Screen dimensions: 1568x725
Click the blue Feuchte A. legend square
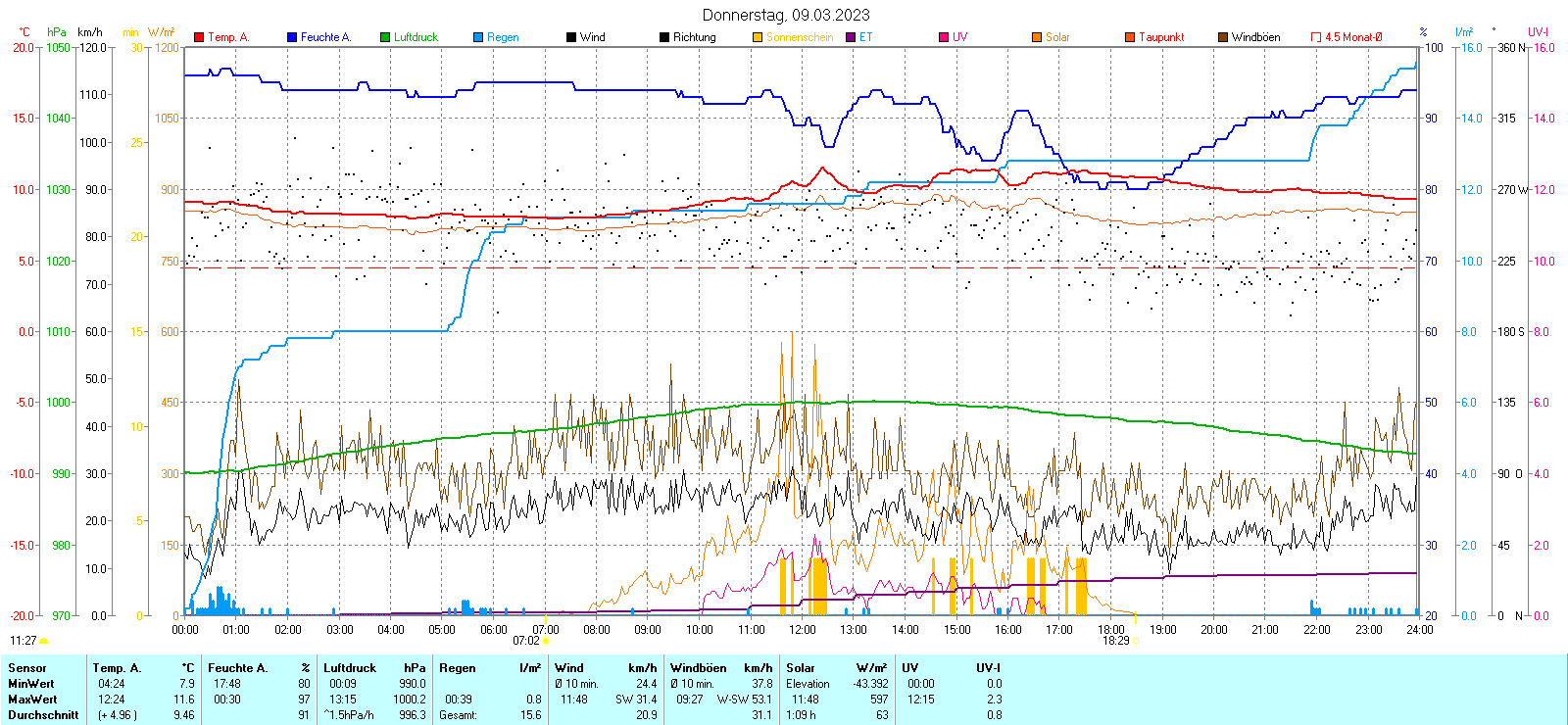(x=292, y=37)
